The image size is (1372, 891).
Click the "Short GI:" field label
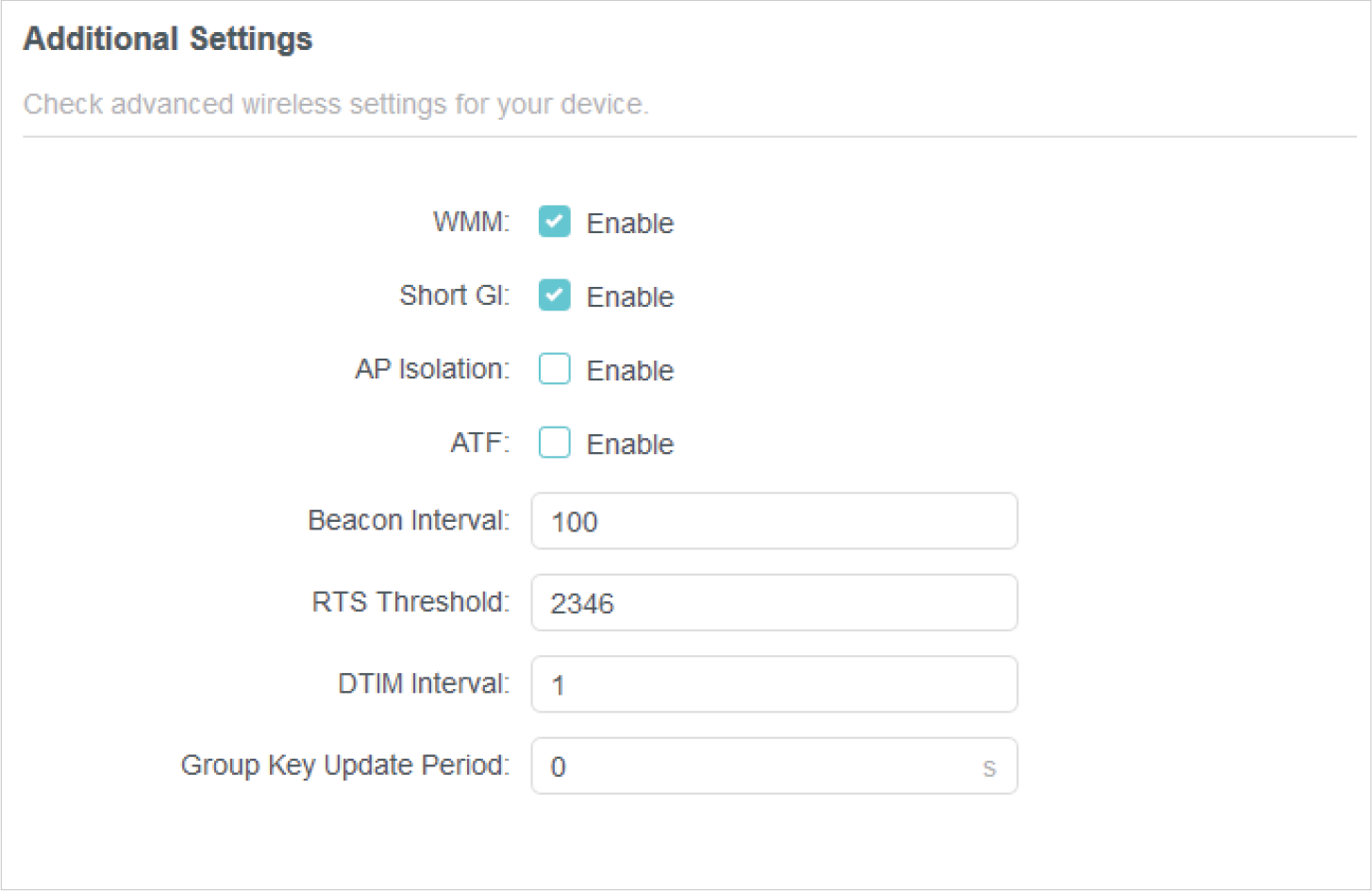[x=454, y=295]
